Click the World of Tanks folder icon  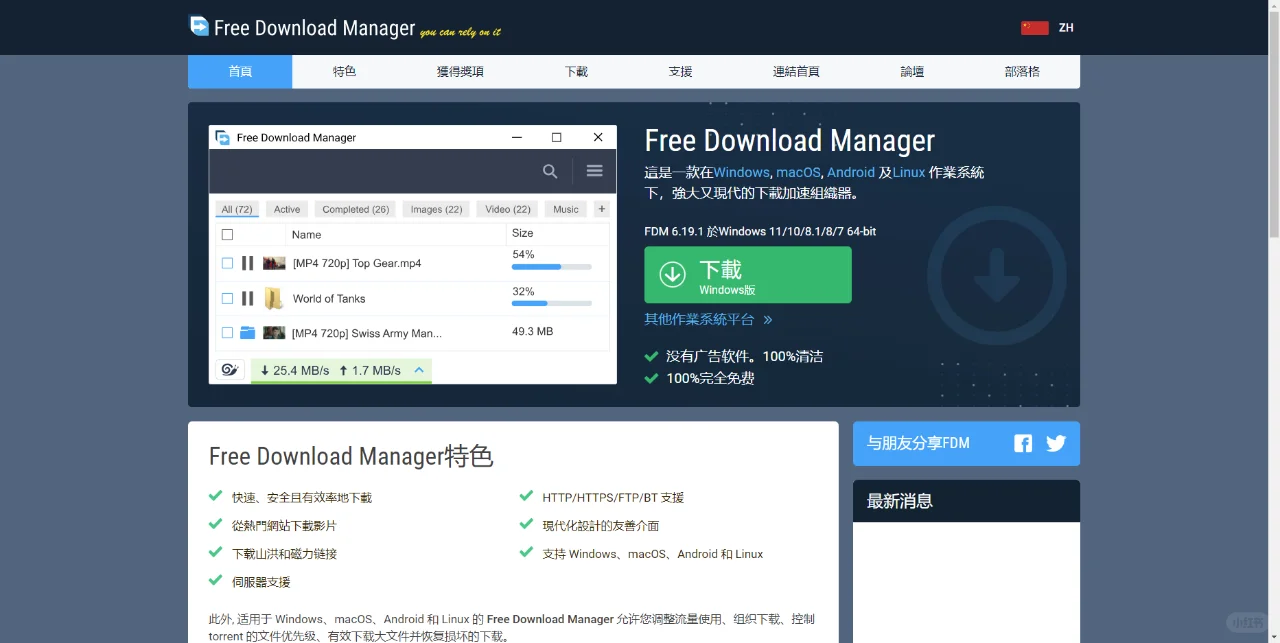(x=274, y=298)
